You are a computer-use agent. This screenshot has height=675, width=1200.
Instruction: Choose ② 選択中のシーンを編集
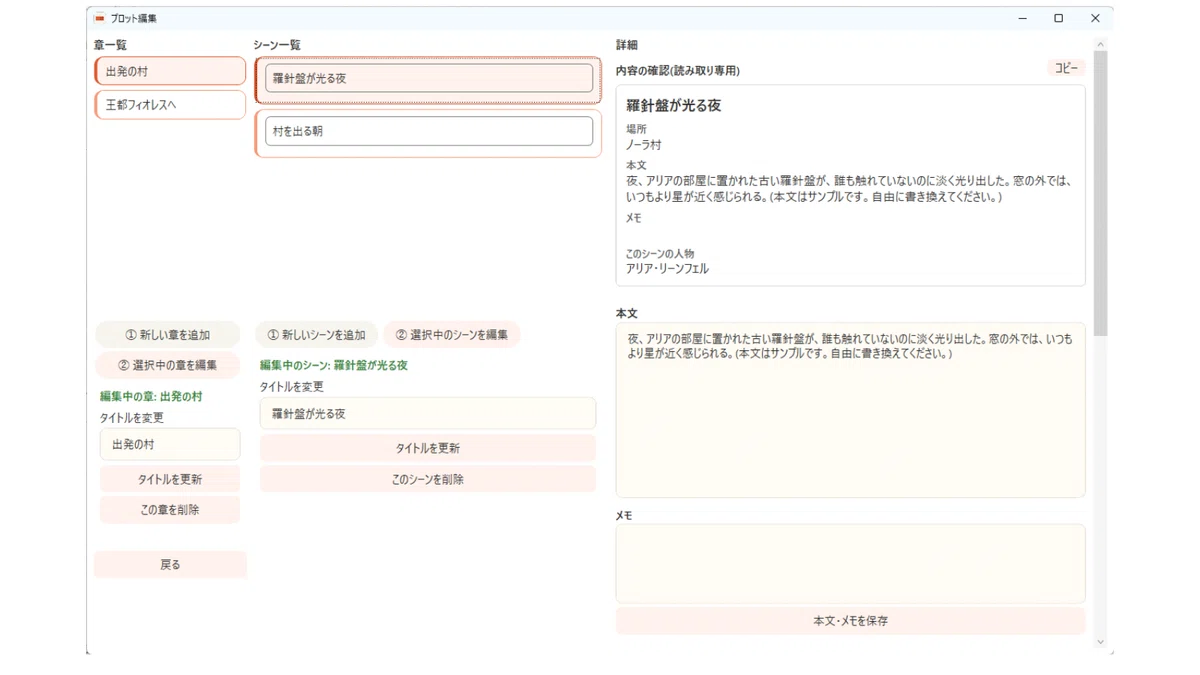(x=452, y=335)
